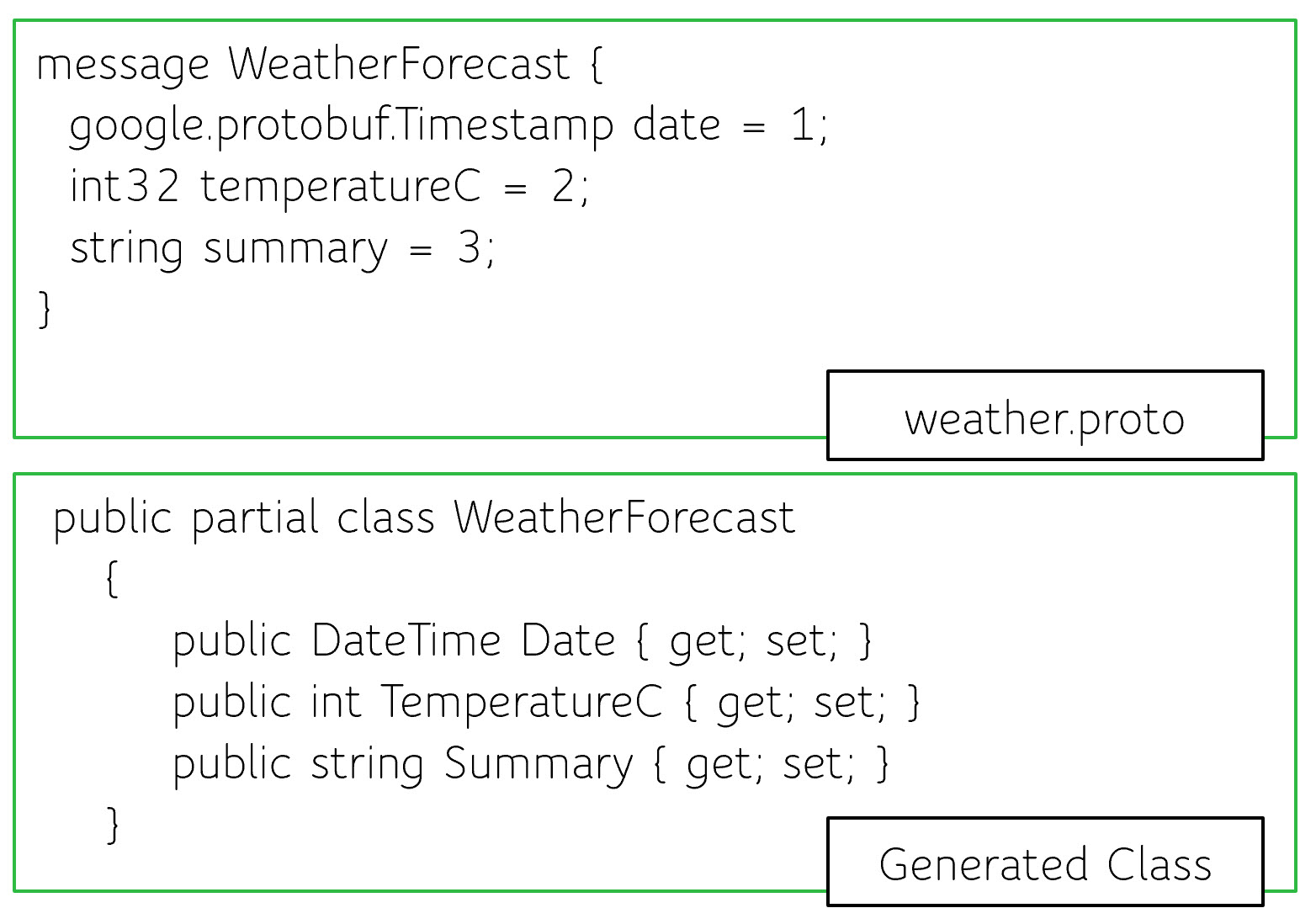Screen dimensions: 1316x908
Task: Click the DateTime type in the class
Action: (x=406, y=641)
